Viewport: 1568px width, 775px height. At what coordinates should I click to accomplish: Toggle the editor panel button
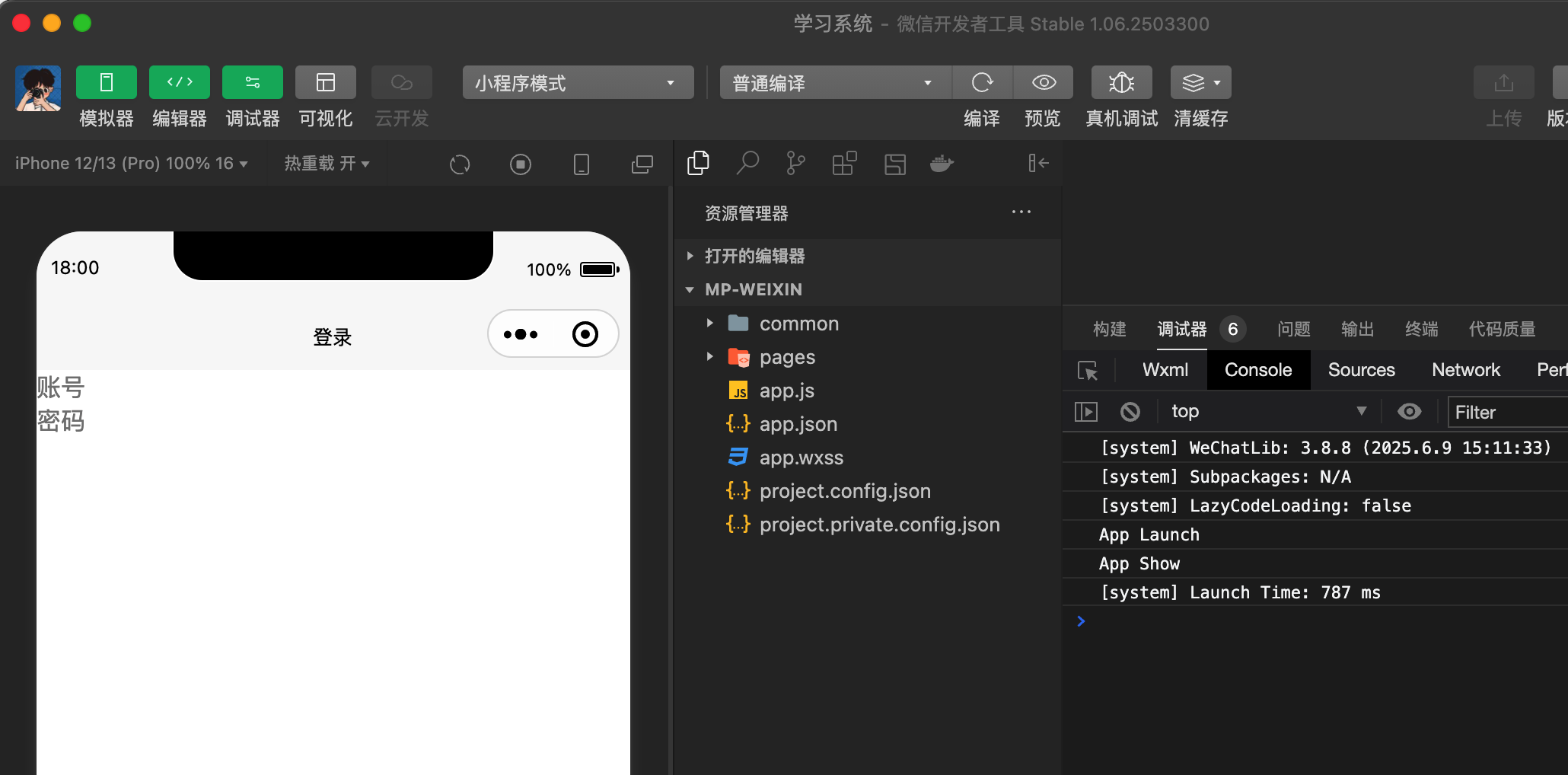coord(180,82)
